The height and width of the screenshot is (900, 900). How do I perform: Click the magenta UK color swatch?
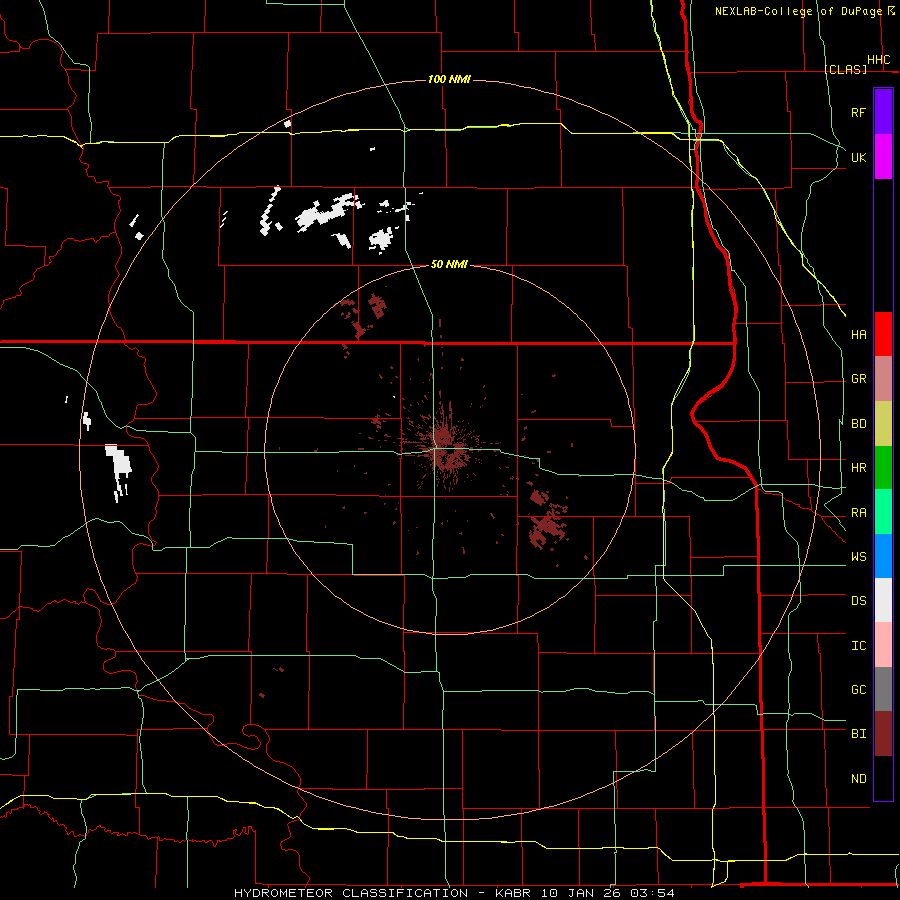(883, 157)
